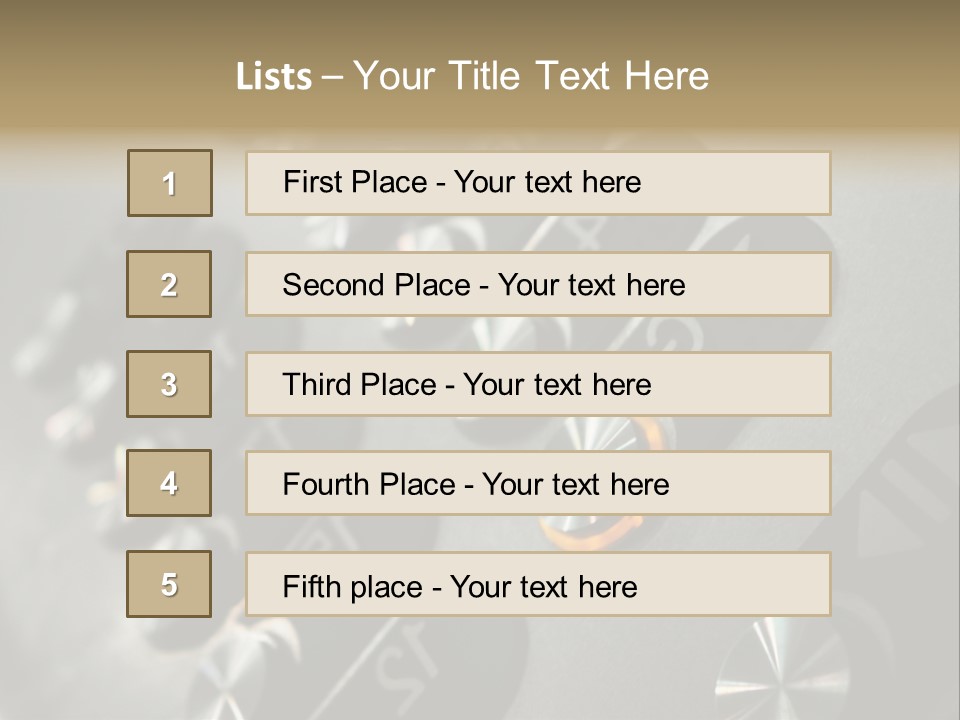Click the words "Second Place"

[x=377, y=285]
